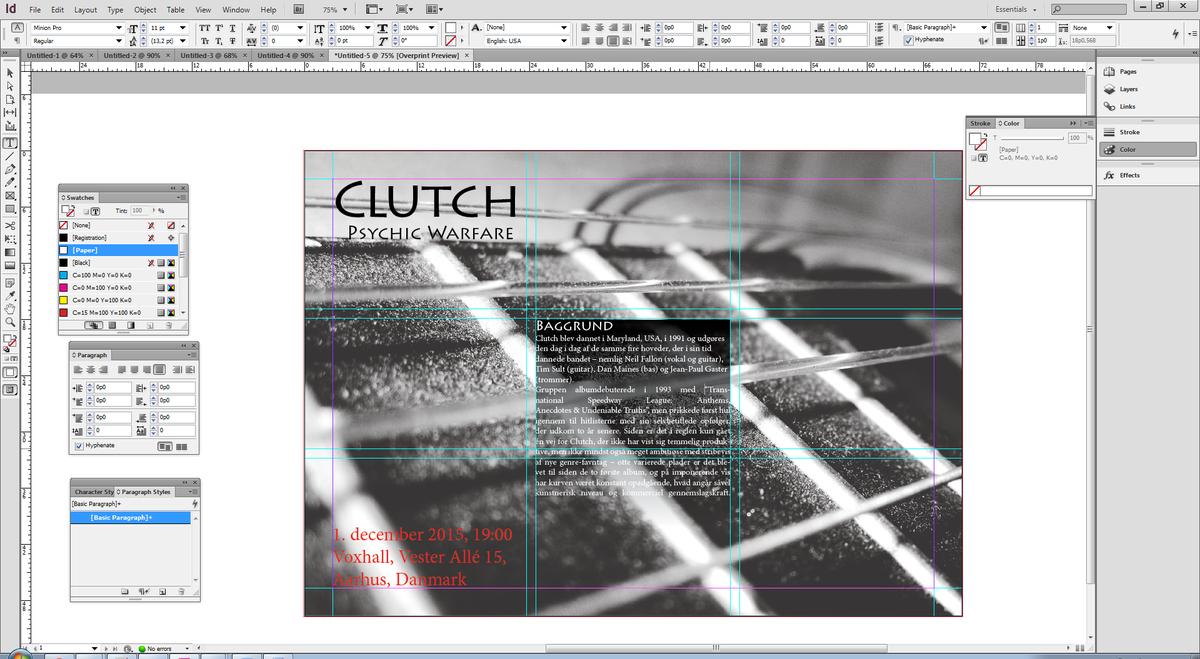Select the Eyedropper tool
1200x659 pixels.
tap(10, 296)
